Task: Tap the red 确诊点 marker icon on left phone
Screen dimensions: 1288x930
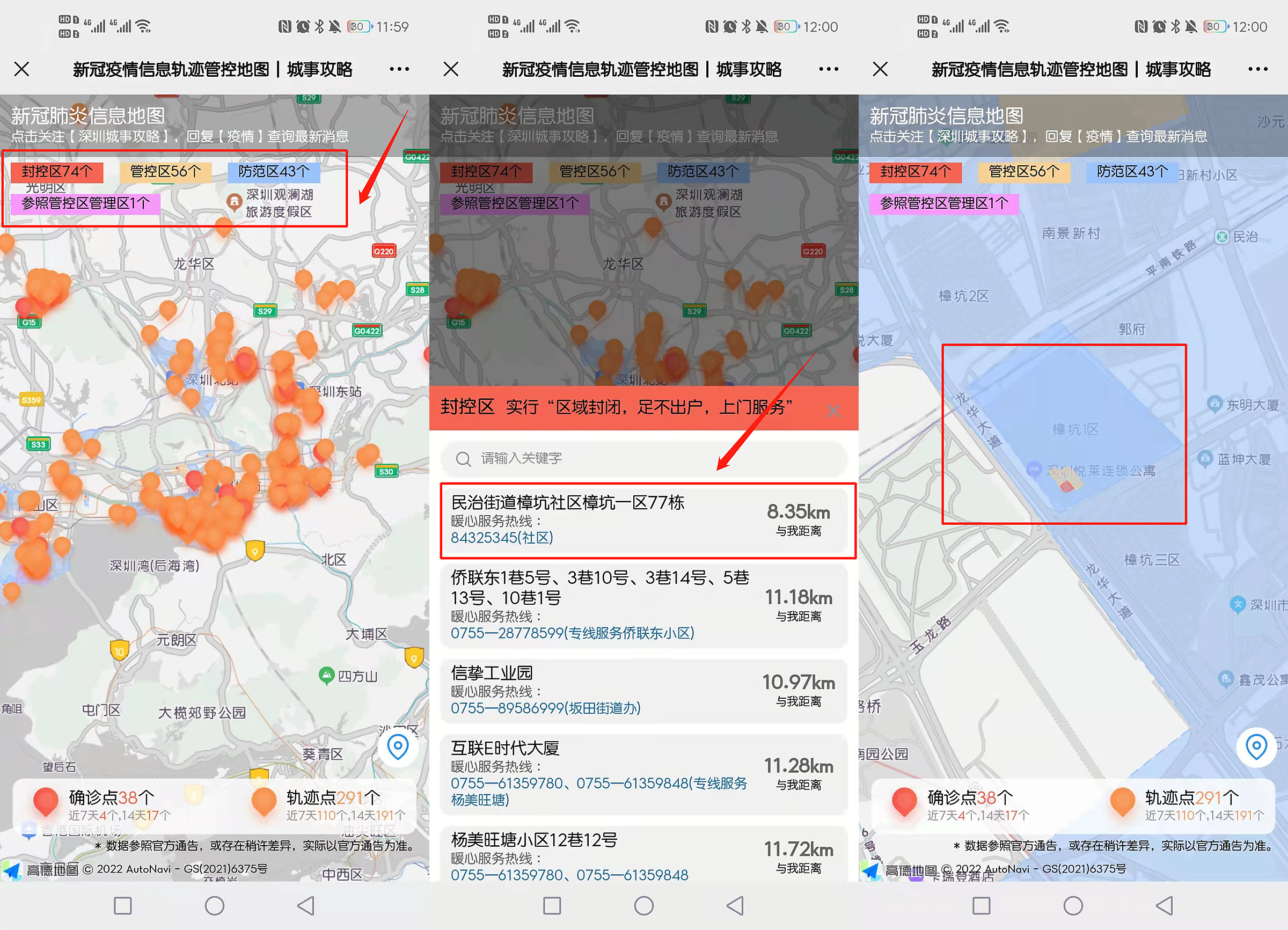Action: pos(46,802)
